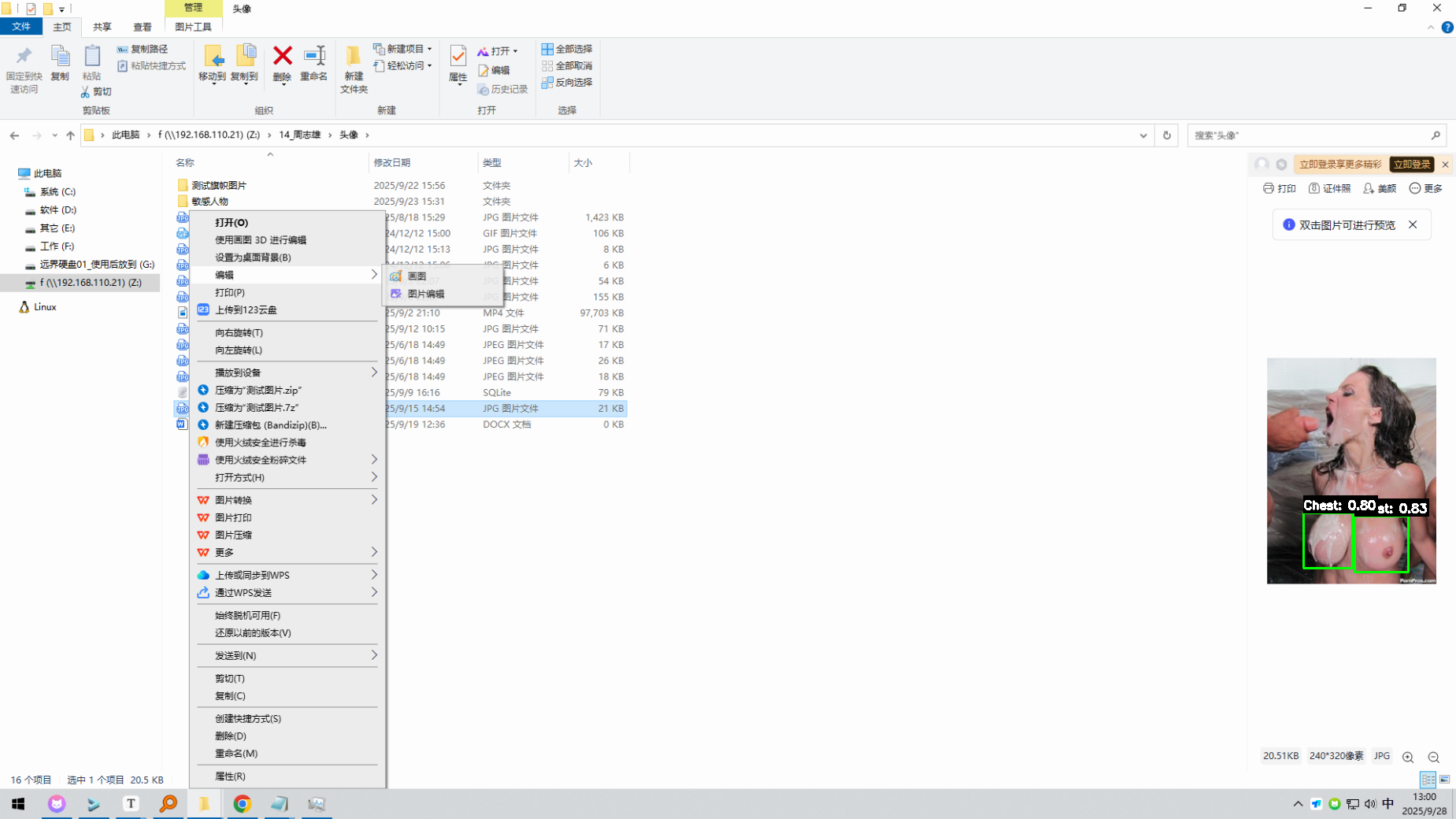Refresh the folder using the address bar icon
Screen dimensions: 1456x819
click(x=1166, y=135)
